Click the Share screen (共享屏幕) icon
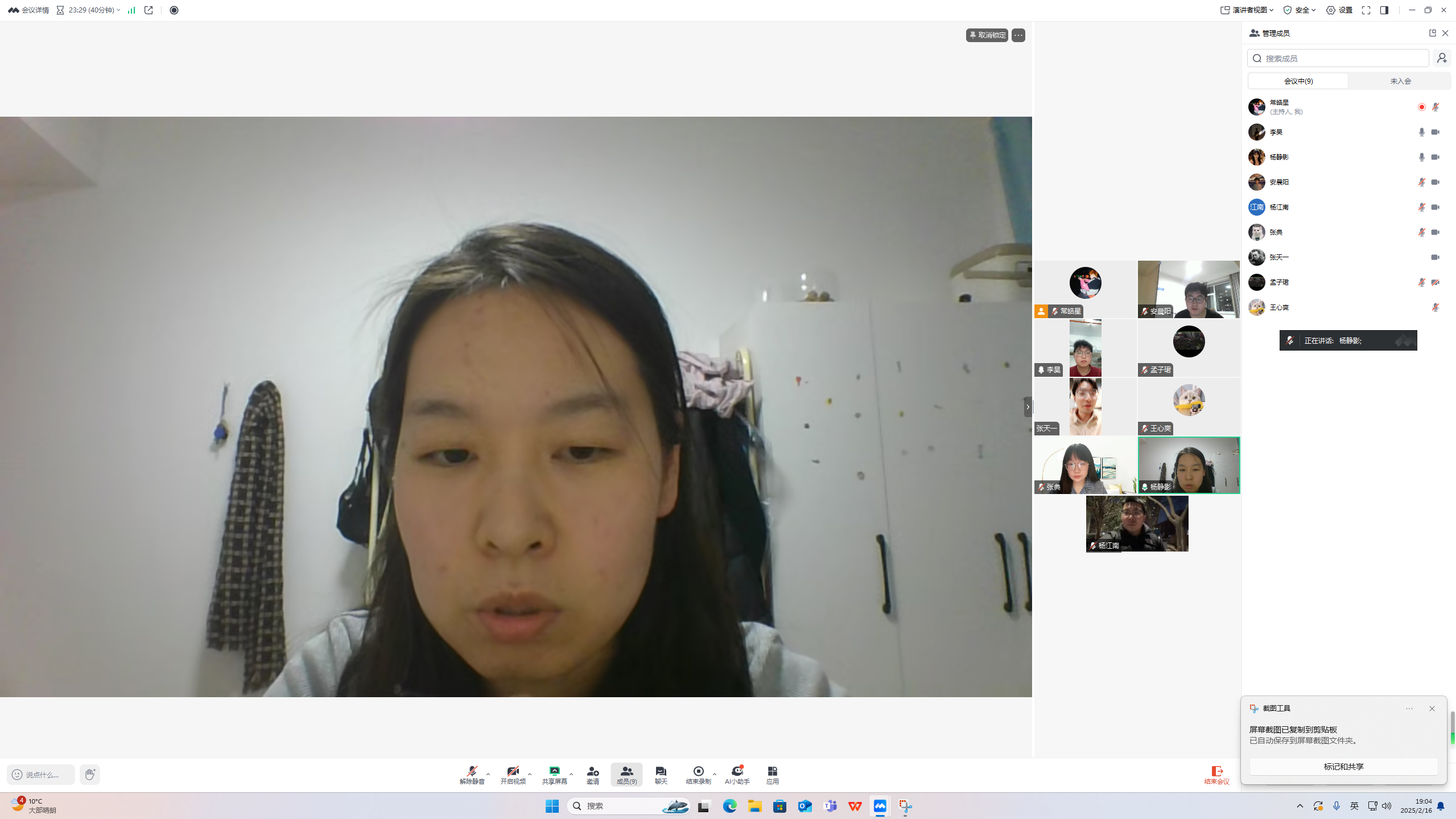The height and width of the screenshot is (819, 1456). point(554,774)
